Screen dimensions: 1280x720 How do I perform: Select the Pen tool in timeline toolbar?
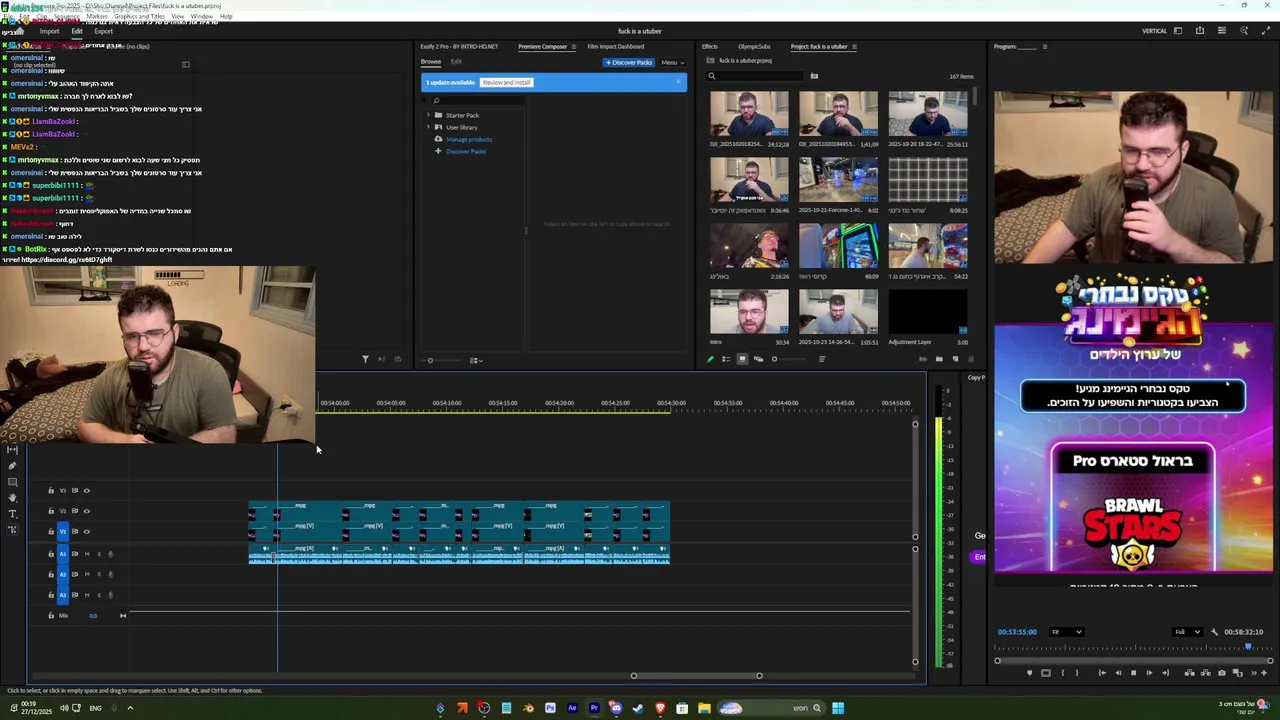12,466
